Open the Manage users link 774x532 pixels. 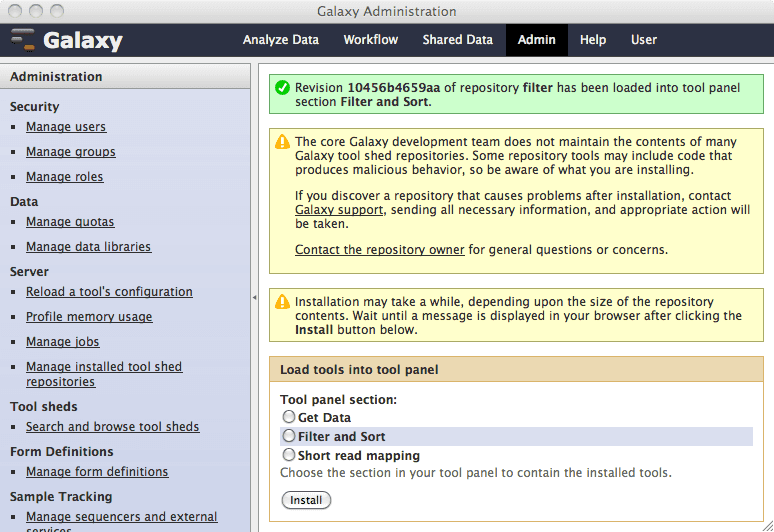66,127
